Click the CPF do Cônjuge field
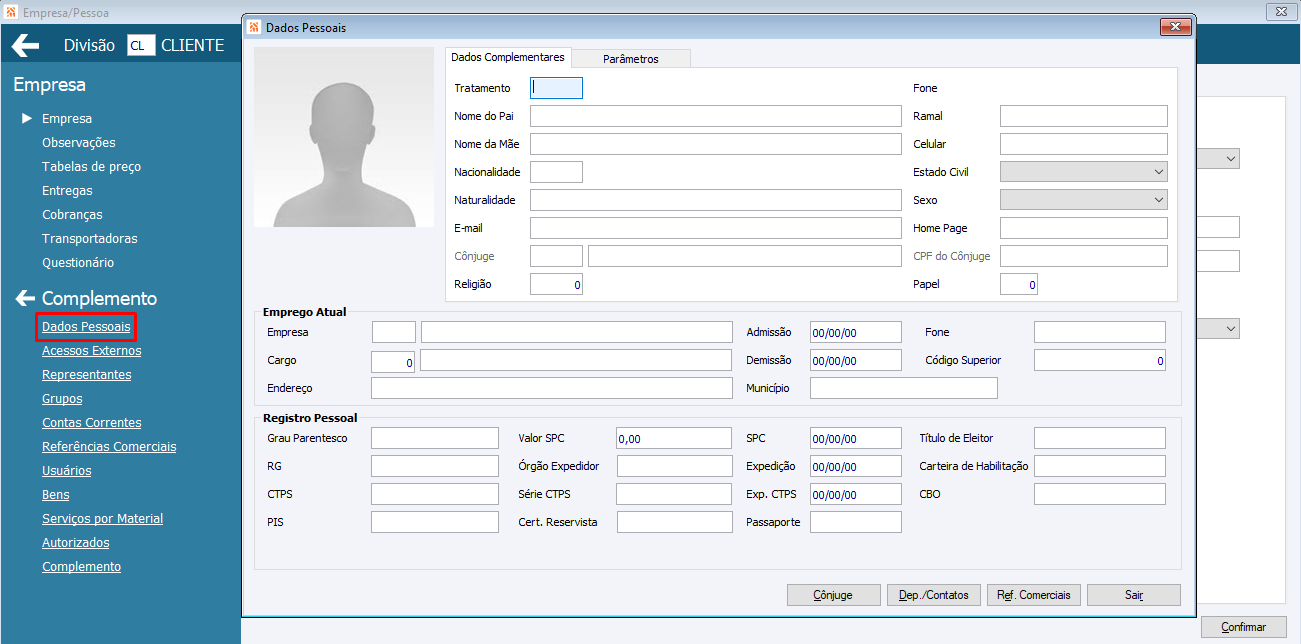Image resolution: width=1301 pixels, height=644 pixels. (x=1084, y=256)
